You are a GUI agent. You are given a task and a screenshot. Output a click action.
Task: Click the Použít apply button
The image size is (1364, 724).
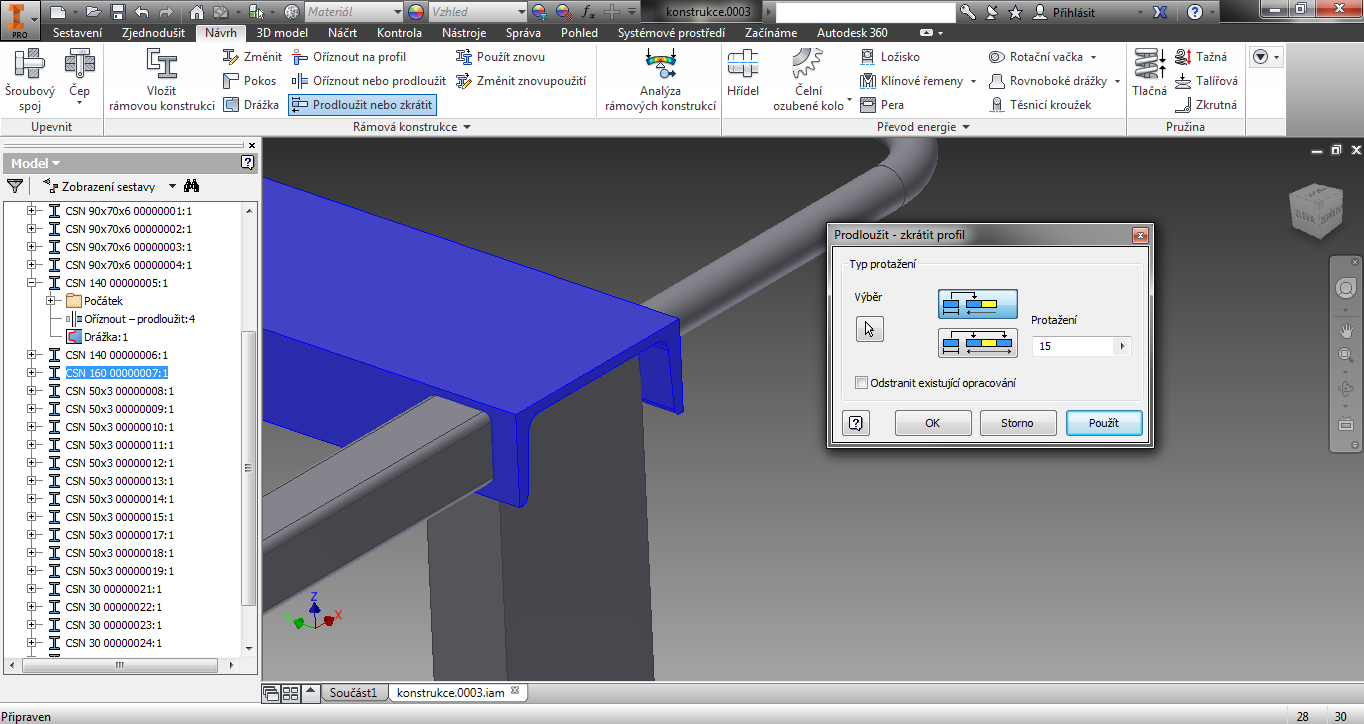tap(1104, 423)
